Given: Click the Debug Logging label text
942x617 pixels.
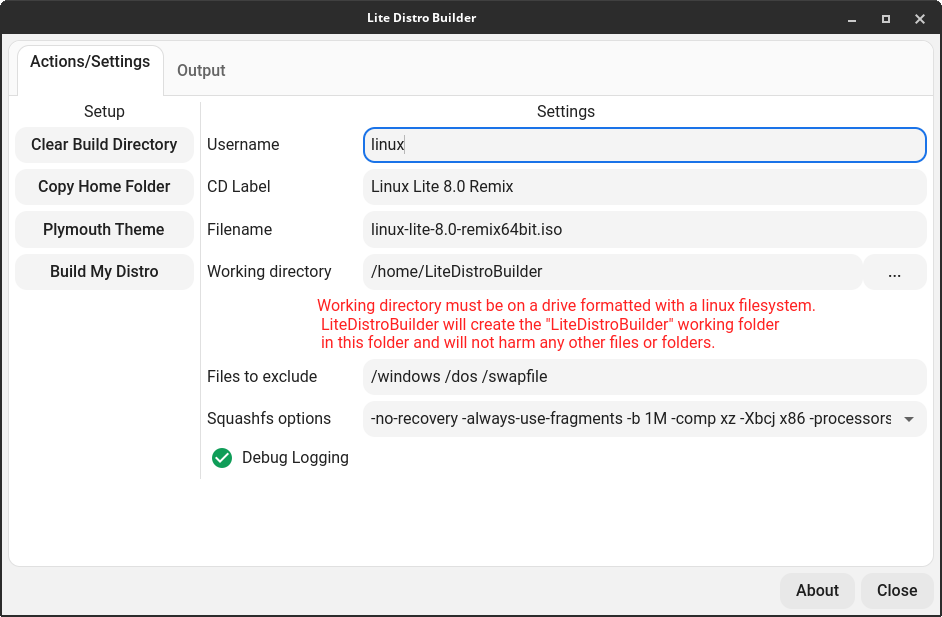Looking at the screenshot, I should click(x=295, y=458).
